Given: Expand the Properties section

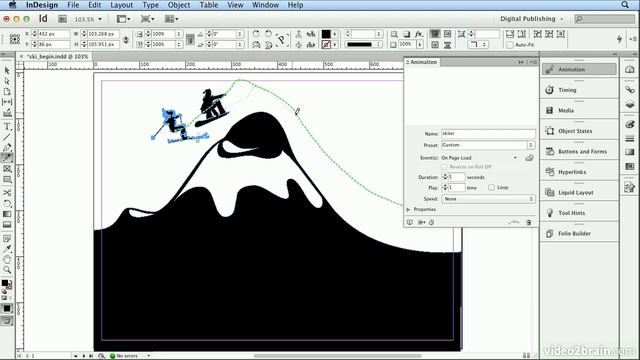Looking at the screenshot, I should pos(408,209).
